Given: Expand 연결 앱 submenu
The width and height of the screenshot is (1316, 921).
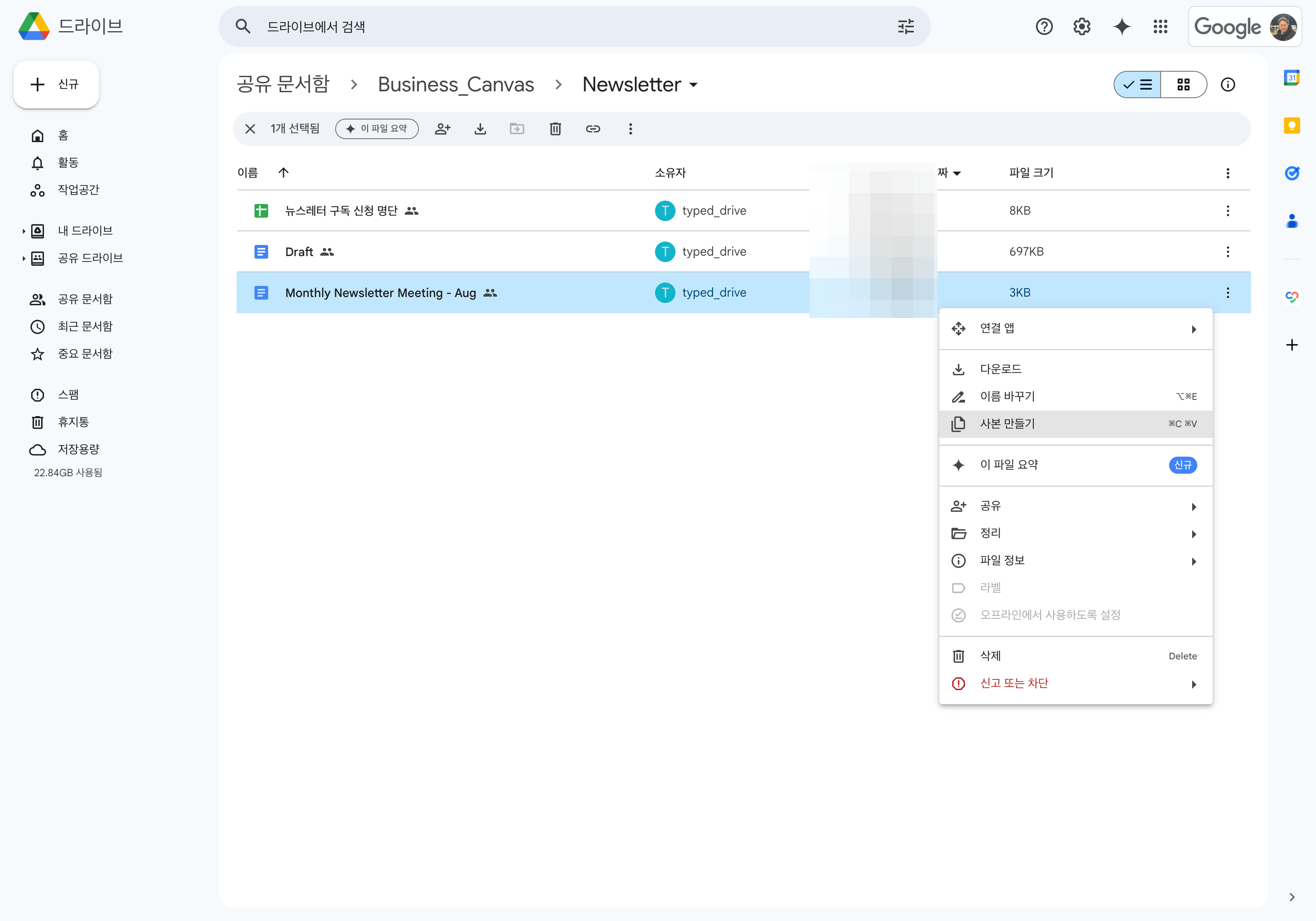Looking at the screenshot, I should tap(1075, 329).
